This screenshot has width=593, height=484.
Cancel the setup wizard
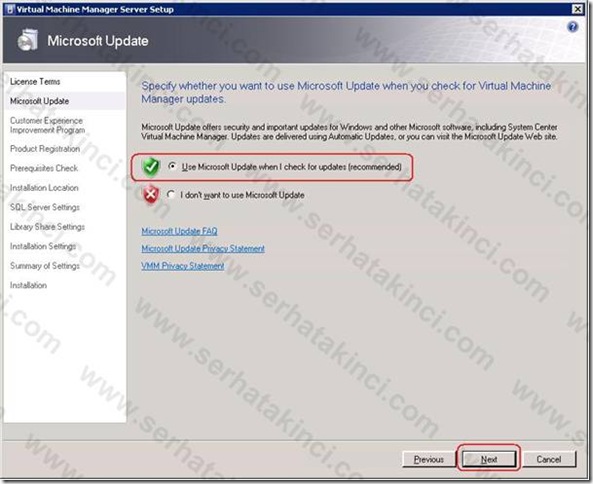(x=549, y=459)
